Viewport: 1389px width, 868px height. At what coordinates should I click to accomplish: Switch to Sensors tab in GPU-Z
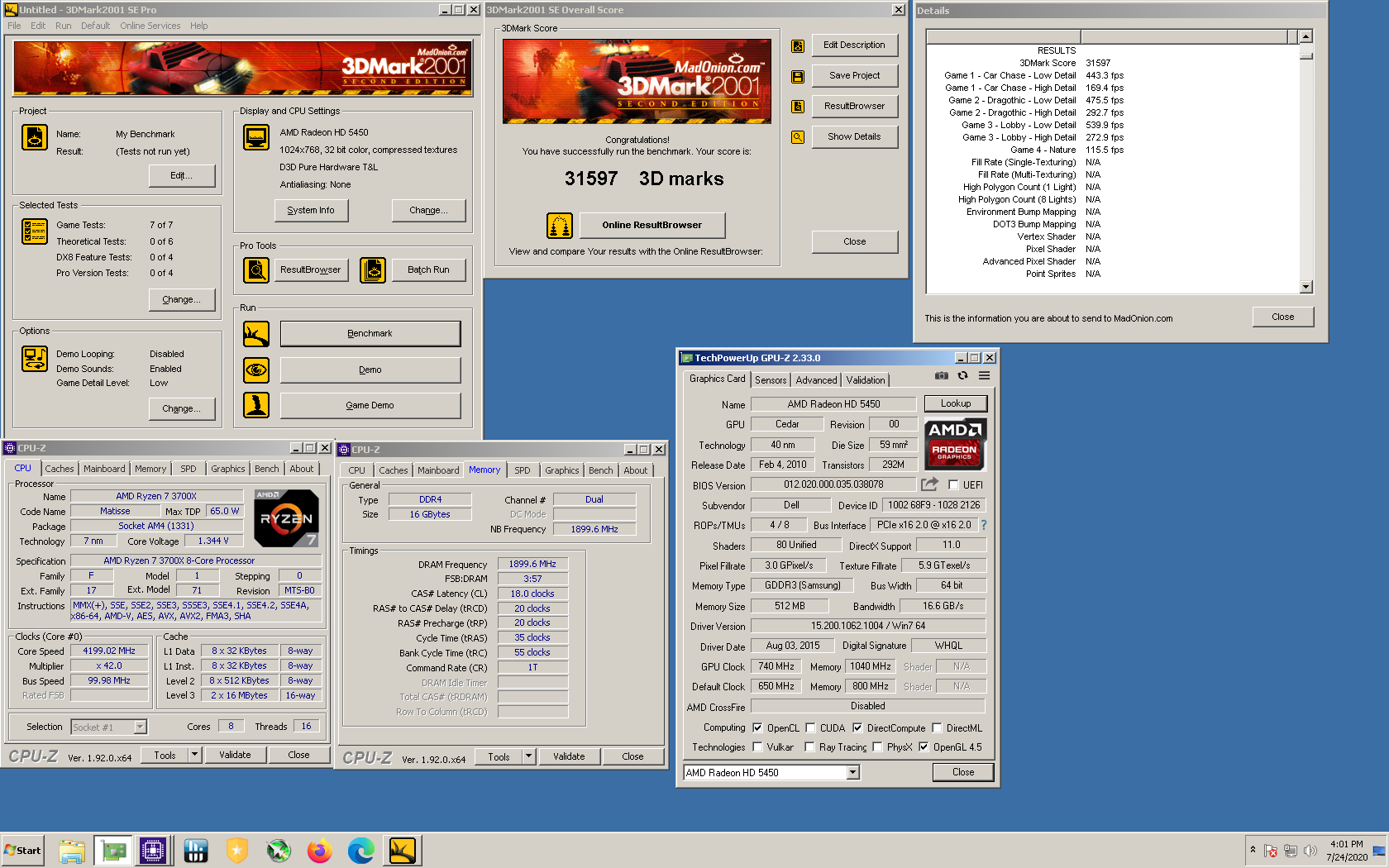[771, 380]
